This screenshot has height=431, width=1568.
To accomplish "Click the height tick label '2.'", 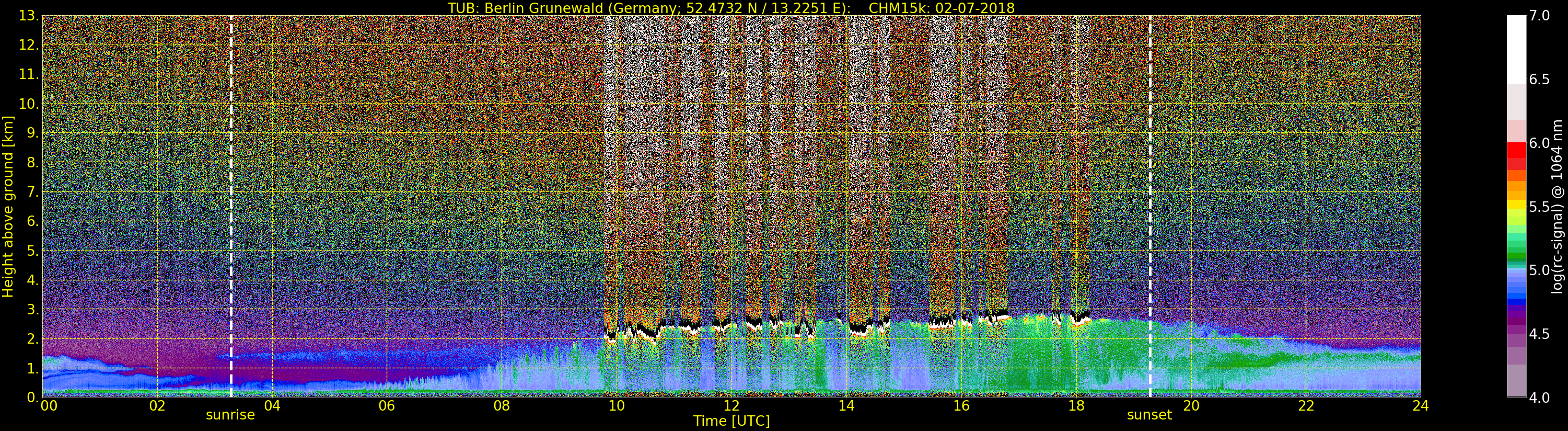I will [33, 338].
